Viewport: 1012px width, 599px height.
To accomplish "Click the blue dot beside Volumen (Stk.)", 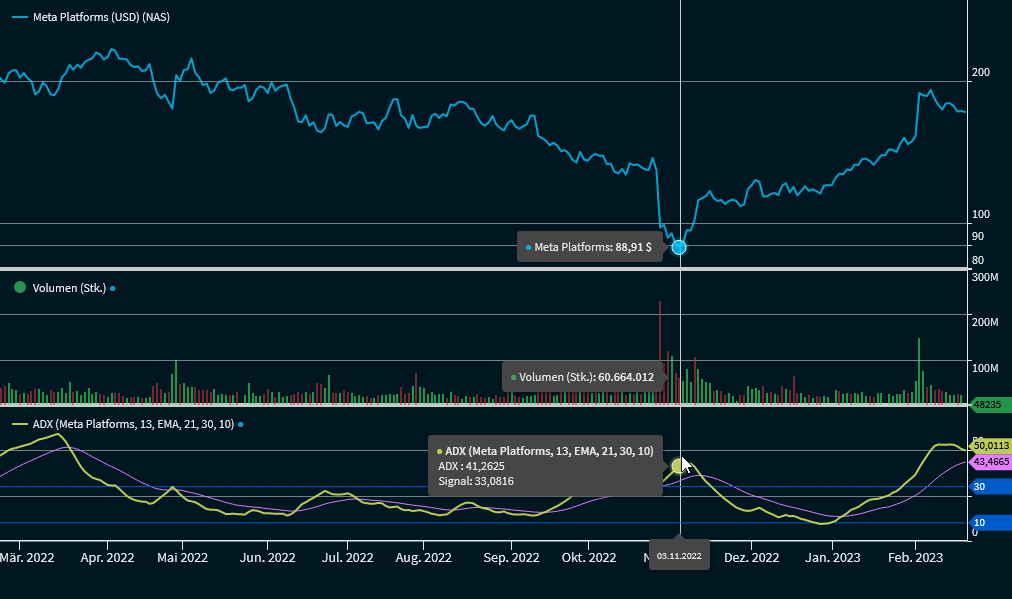I will pyautogui.click(x=113, y=289).
